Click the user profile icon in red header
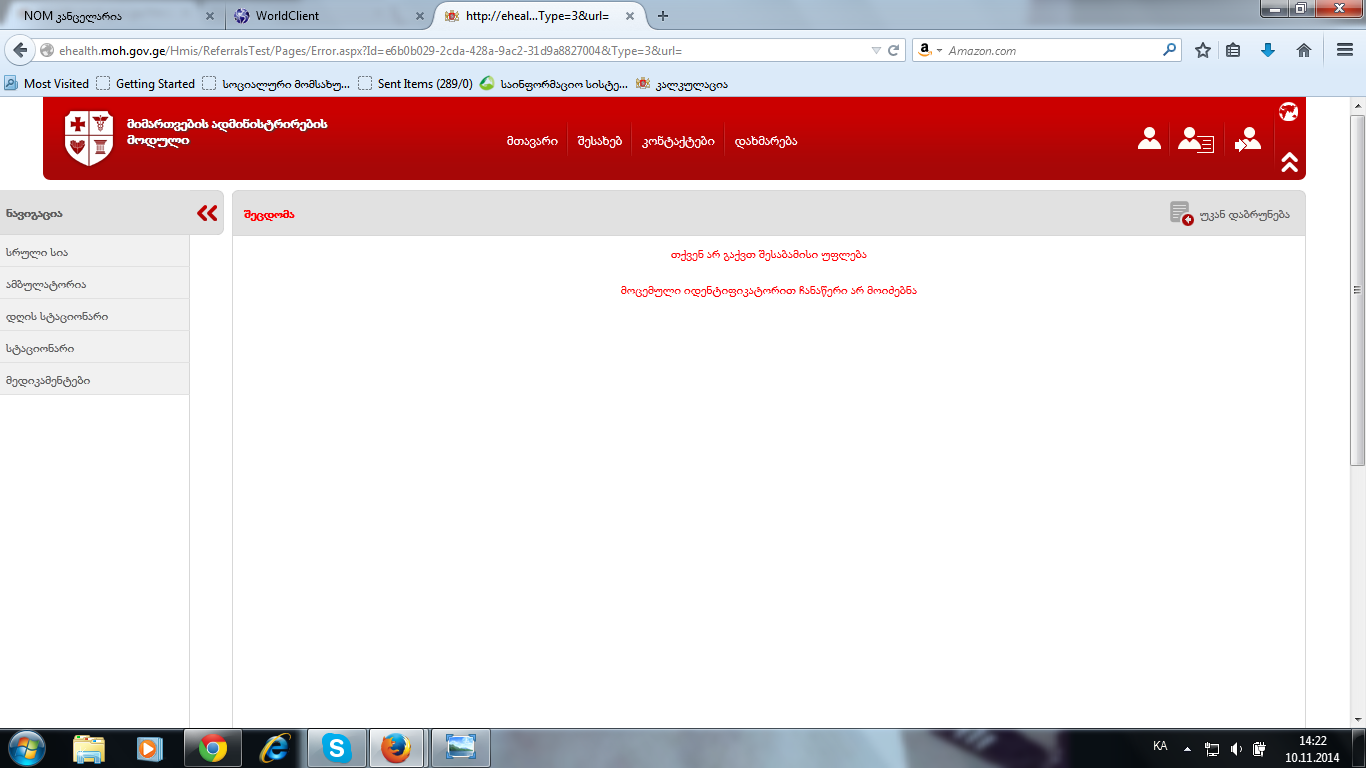 pos(1149,139)
